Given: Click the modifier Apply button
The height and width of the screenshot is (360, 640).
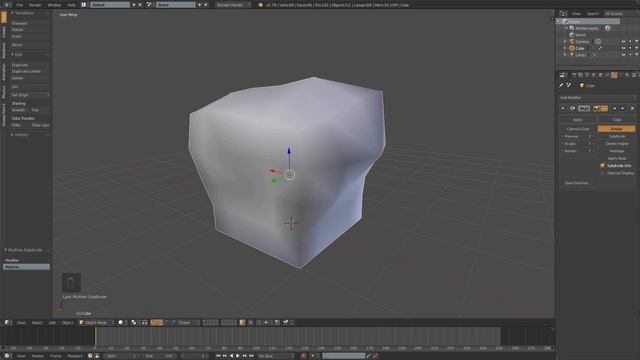Looking at the screenshot, I should coord(578,120).
